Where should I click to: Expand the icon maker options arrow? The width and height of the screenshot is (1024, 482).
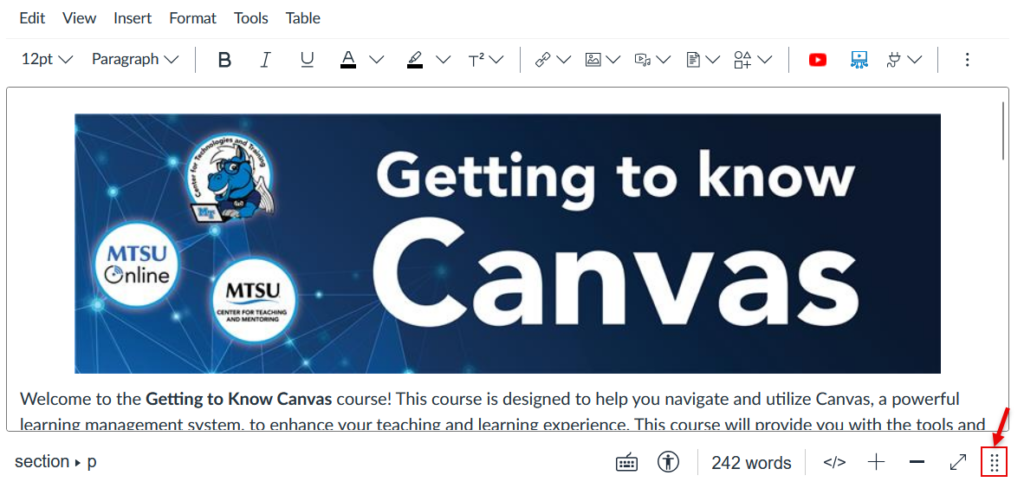[765, 60]
